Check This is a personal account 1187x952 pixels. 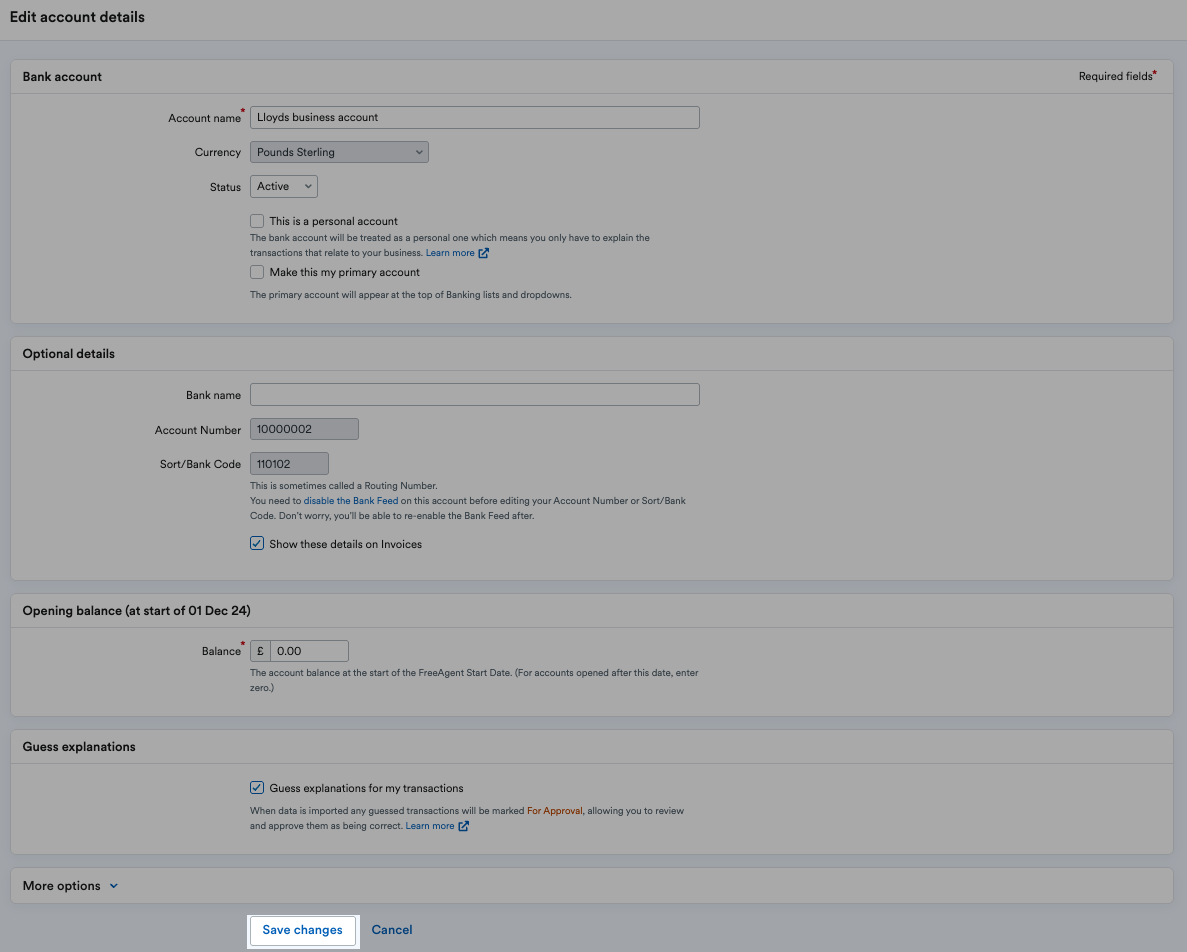tap(257, 221)
